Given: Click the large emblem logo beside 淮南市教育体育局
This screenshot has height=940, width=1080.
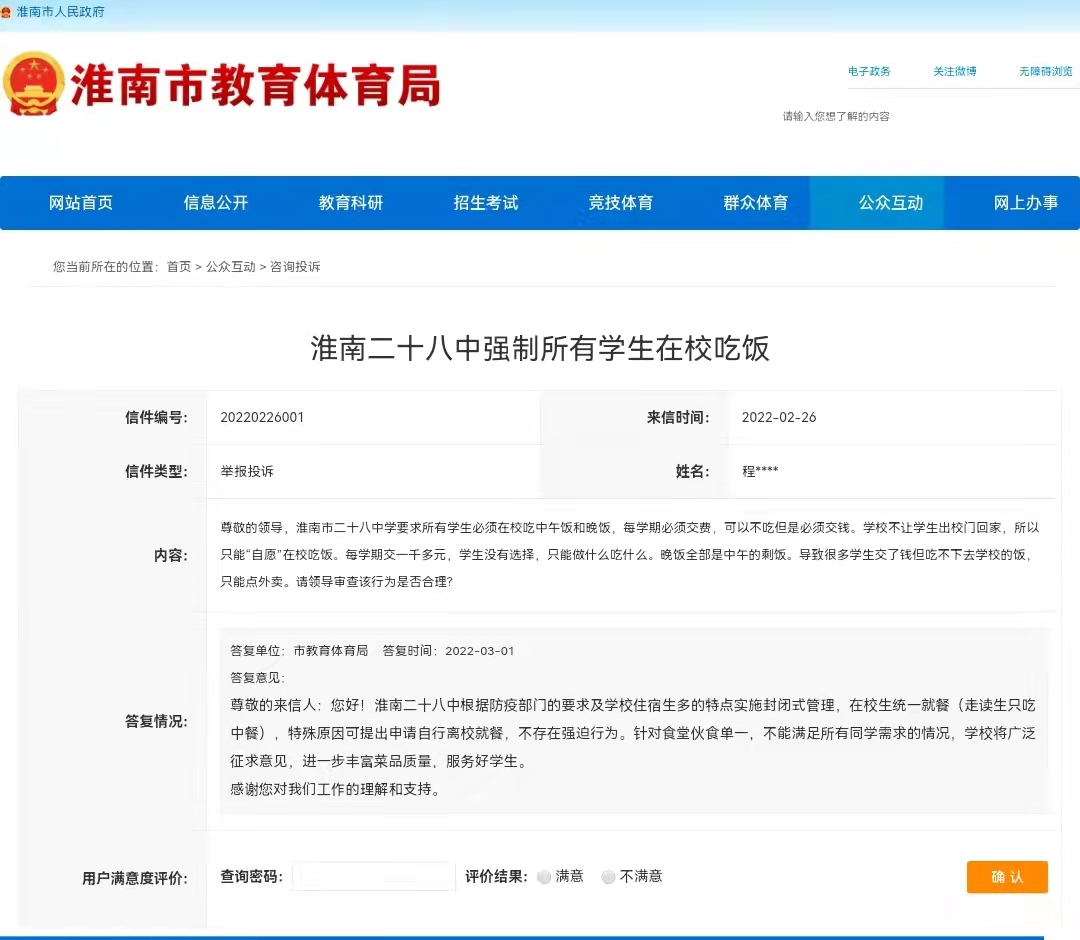Looking at the screenshot, I should click(x=34, y=84).
